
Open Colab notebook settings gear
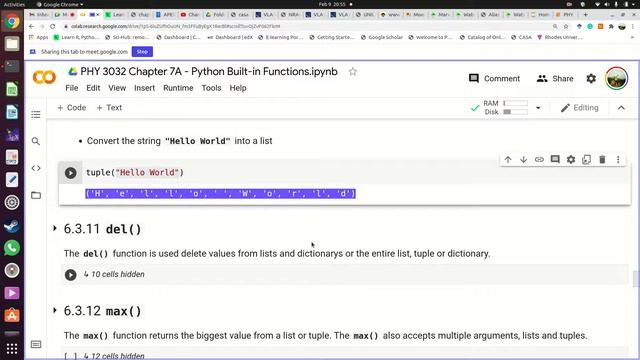coord(591,78)
